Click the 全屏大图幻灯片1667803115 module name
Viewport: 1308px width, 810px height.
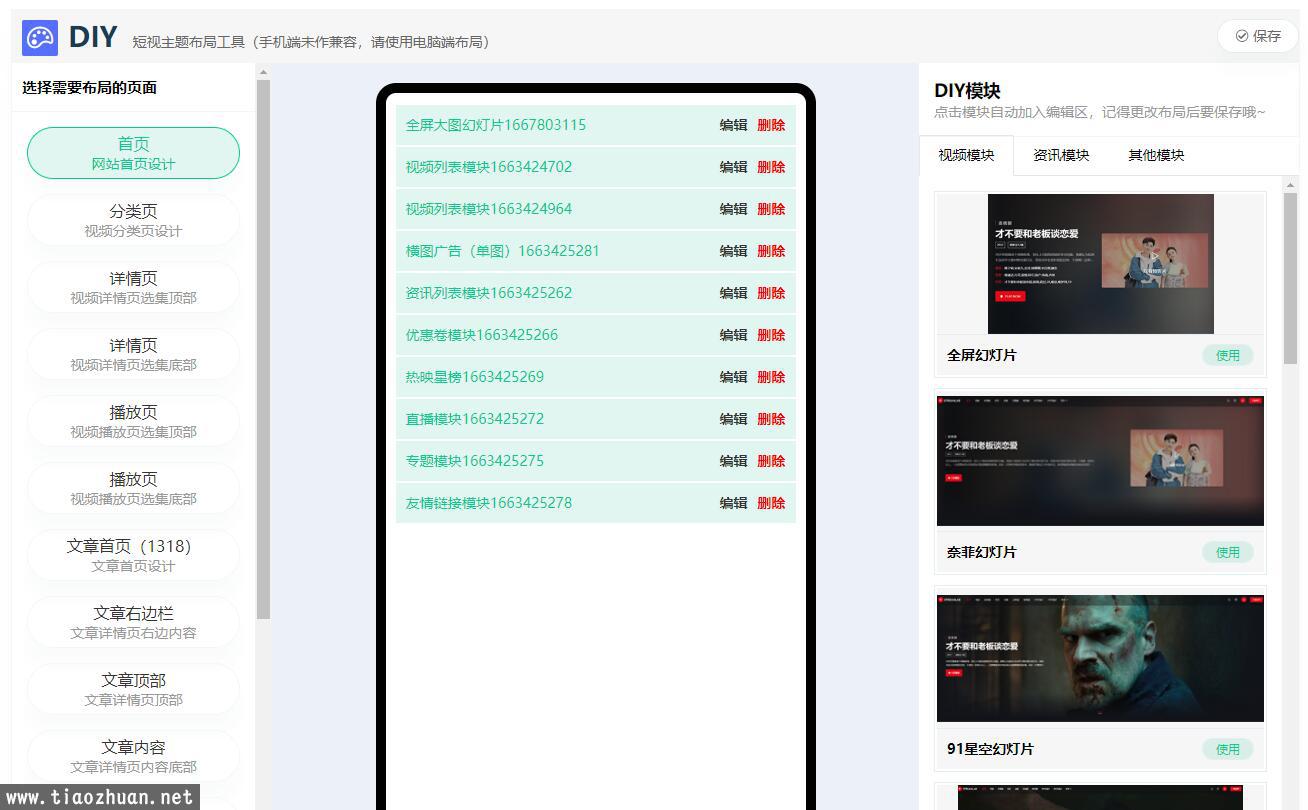tap(496, 125)
